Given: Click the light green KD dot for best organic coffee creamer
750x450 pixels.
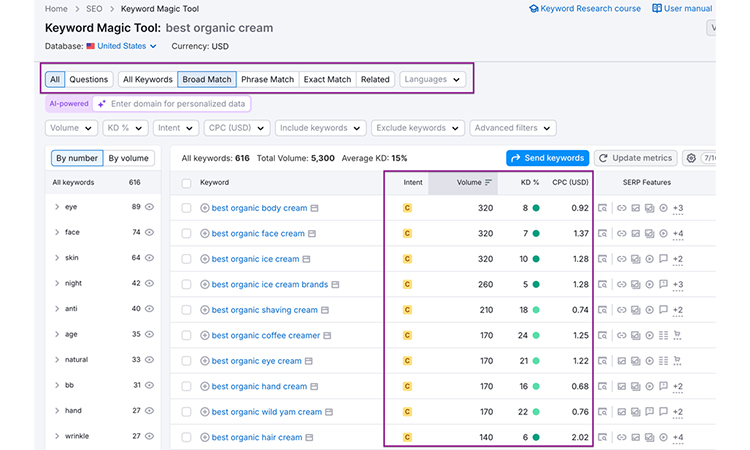Looking at the screenshot, I should 536,335.
